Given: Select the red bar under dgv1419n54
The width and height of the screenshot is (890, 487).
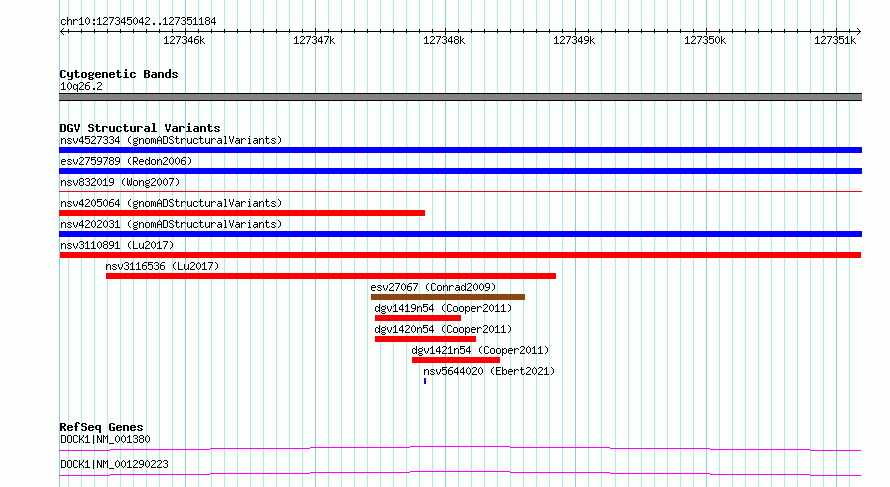Looking at the screenshot, I should point(418,318).
